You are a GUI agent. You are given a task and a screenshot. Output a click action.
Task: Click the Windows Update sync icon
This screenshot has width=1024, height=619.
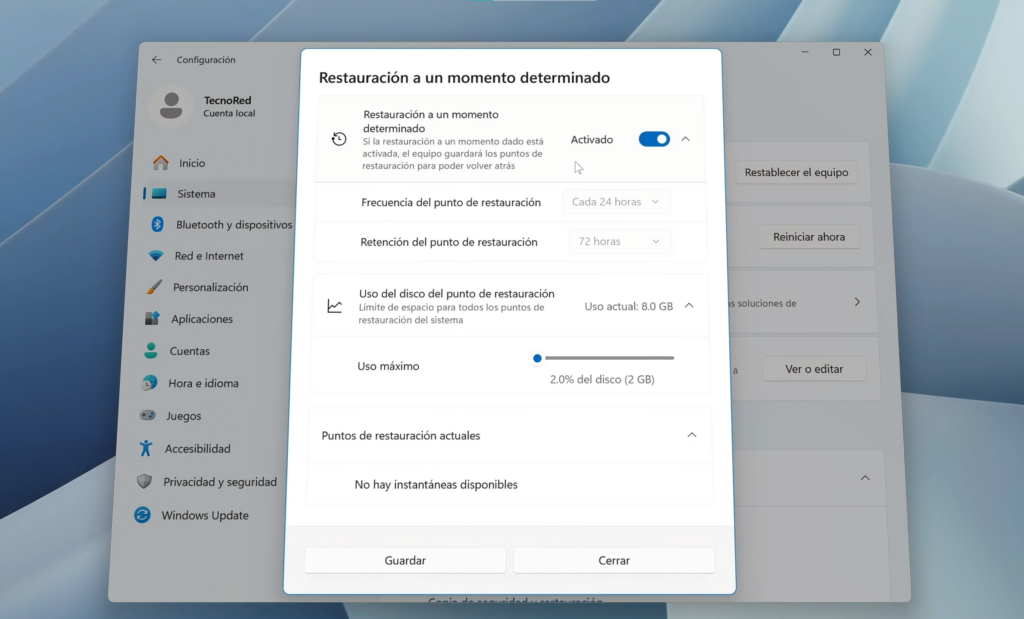142,515
